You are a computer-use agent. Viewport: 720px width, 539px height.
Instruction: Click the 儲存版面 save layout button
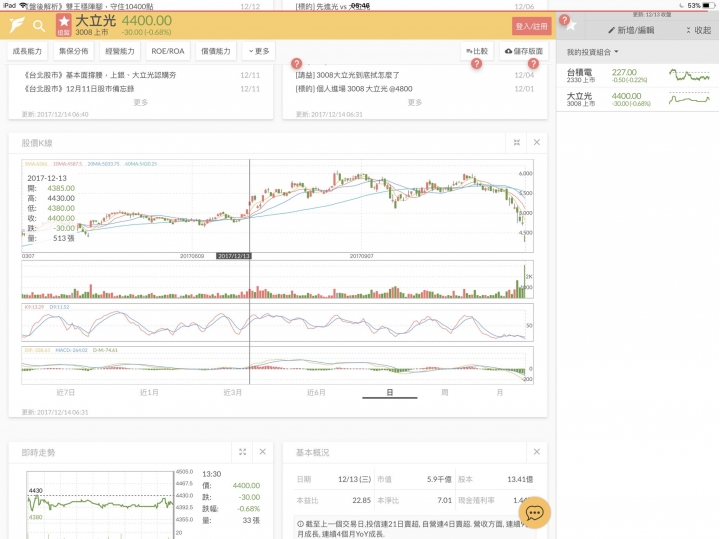click(x=524, y=51)
